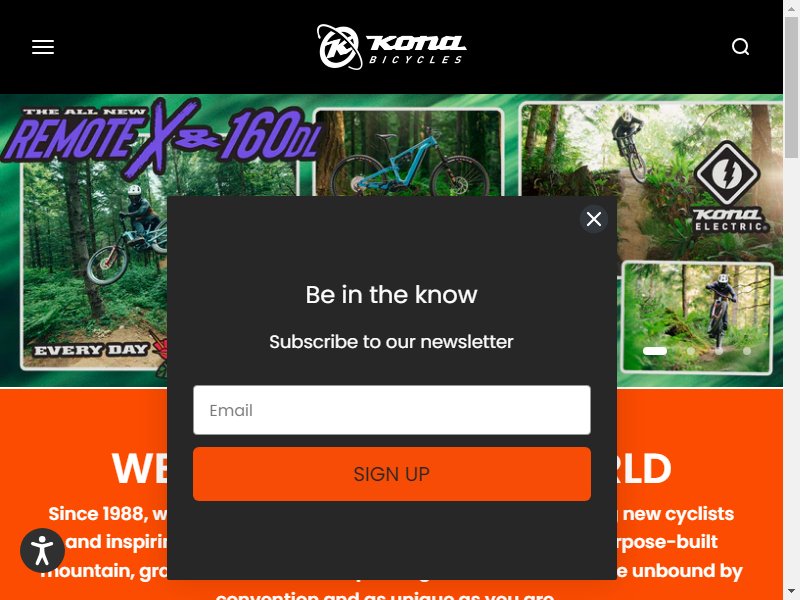Screen dimensions: 800x600
Task: Go to the third carousel slide dot
Action: click(719, 351)
